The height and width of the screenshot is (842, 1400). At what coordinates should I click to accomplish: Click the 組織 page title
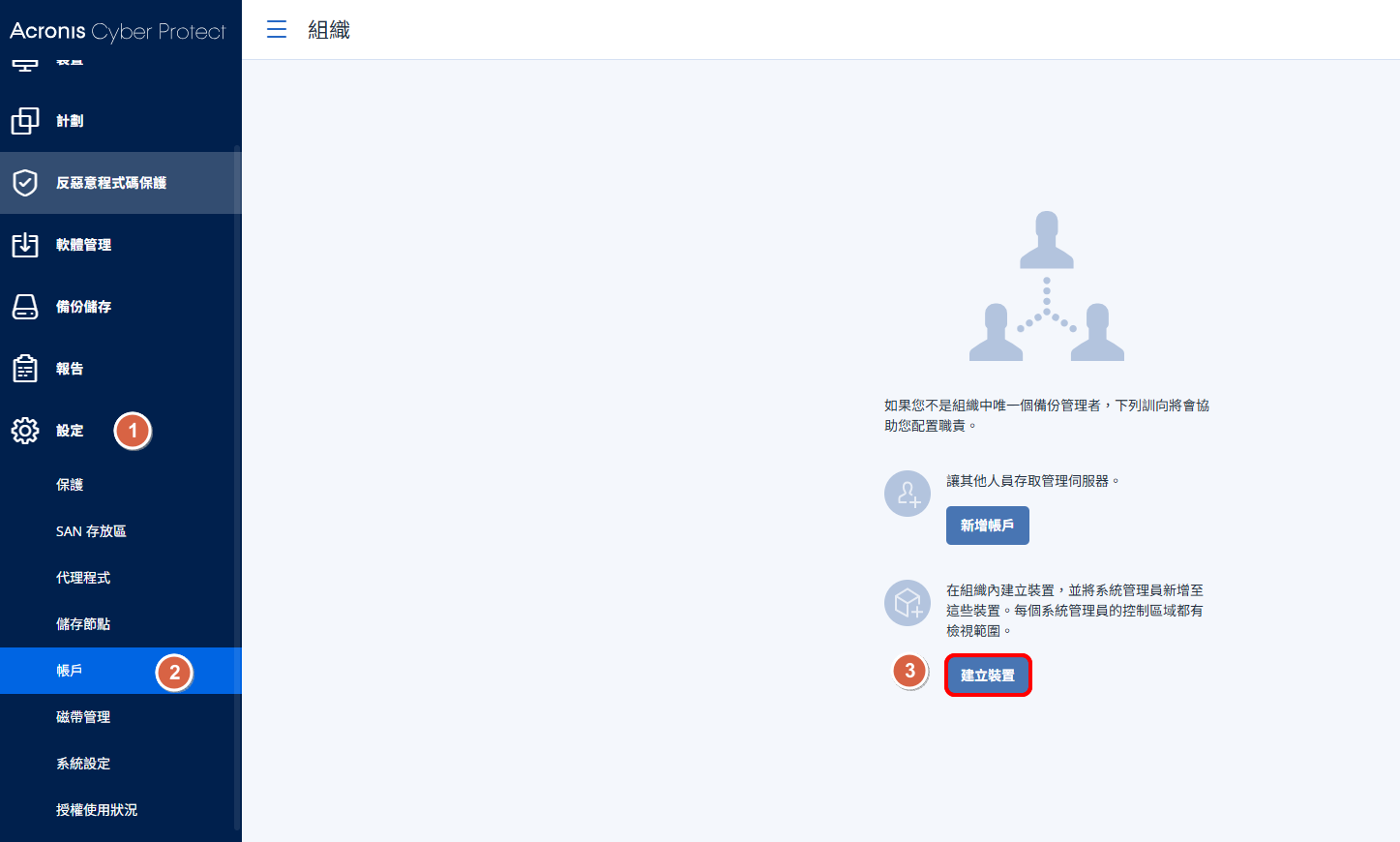329,30
